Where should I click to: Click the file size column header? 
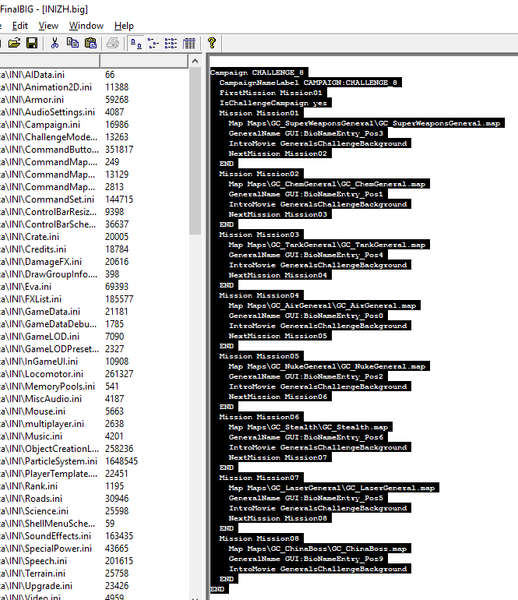coord(144,61)
